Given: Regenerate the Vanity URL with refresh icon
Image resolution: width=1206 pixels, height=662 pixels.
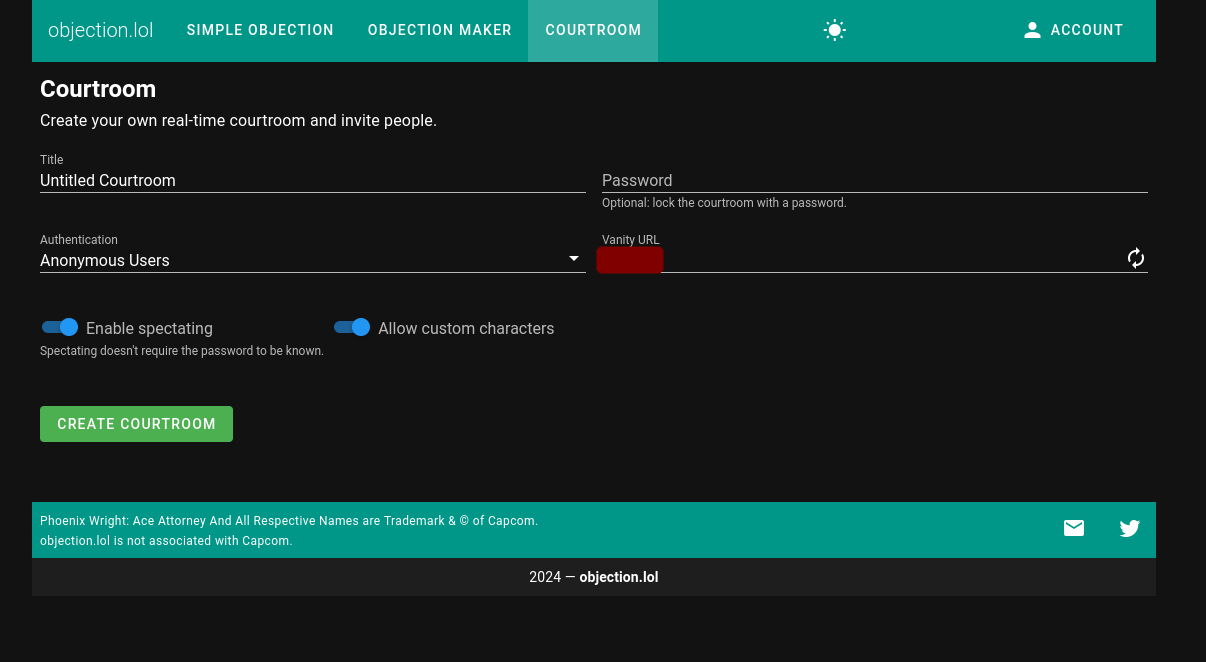Looking at the screenshot, I should coord(1135,259).
